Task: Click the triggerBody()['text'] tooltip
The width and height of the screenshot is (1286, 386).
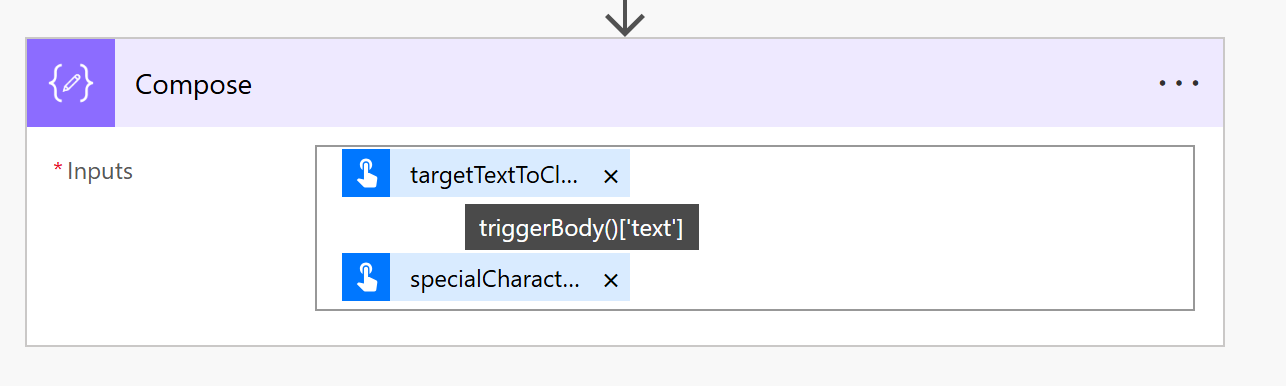Action: pos(581,228)
